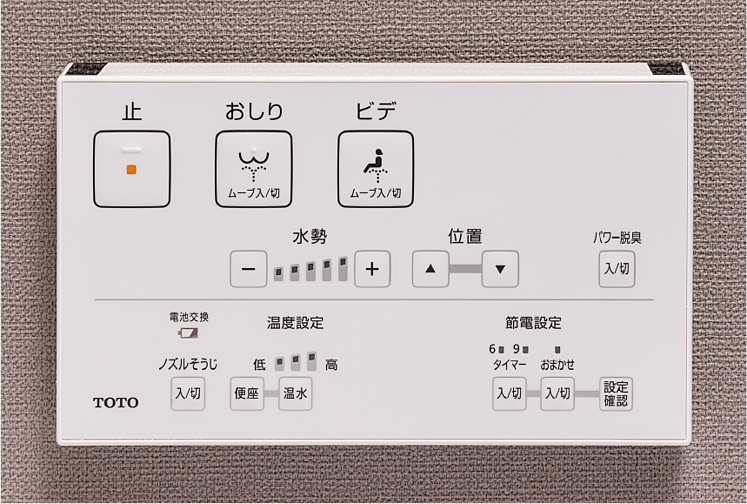Move nozzle 位置 back with down arrow
Image resolution: width=747 pixels, height=504 pixels.
[x=500, y=269]
